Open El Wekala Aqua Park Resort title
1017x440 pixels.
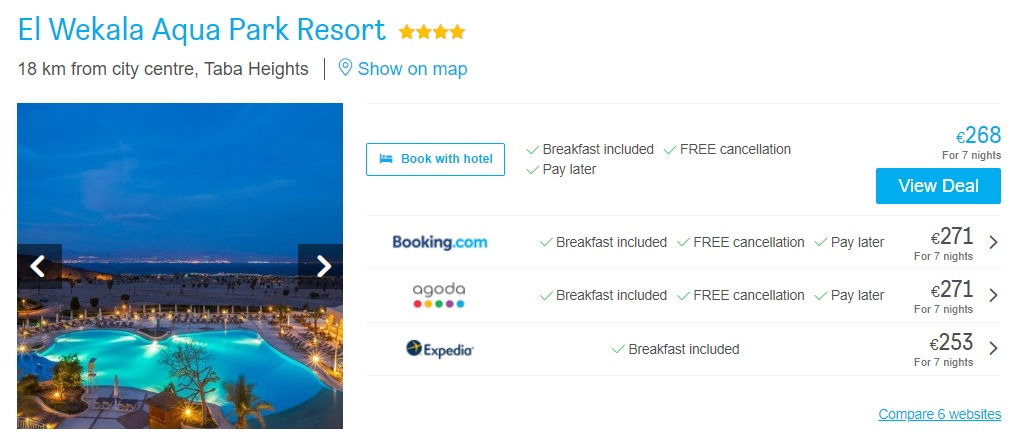[x=202, y=30]
